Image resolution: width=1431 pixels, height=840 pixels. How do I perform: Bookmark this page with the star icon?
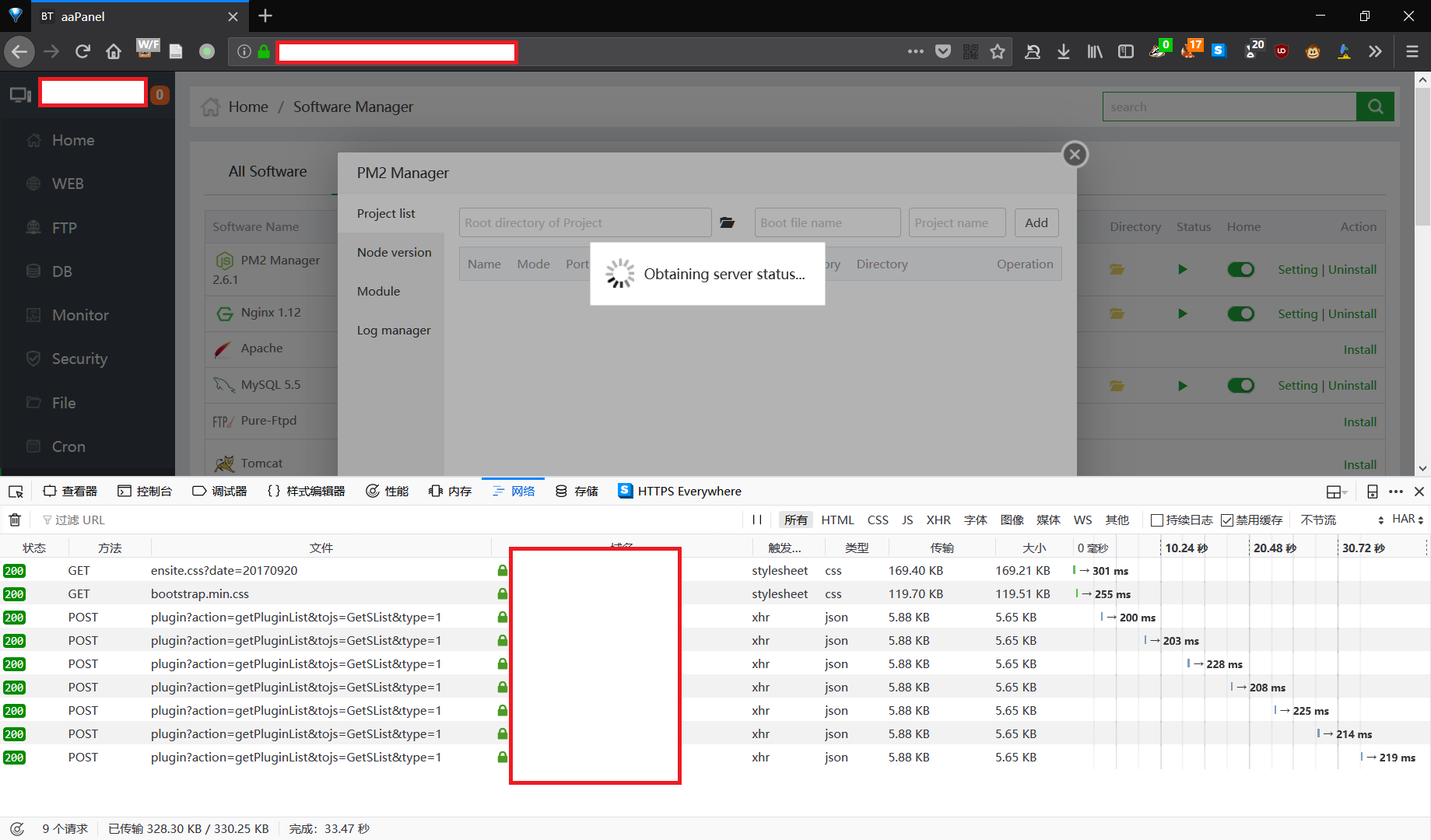(998, 51)
